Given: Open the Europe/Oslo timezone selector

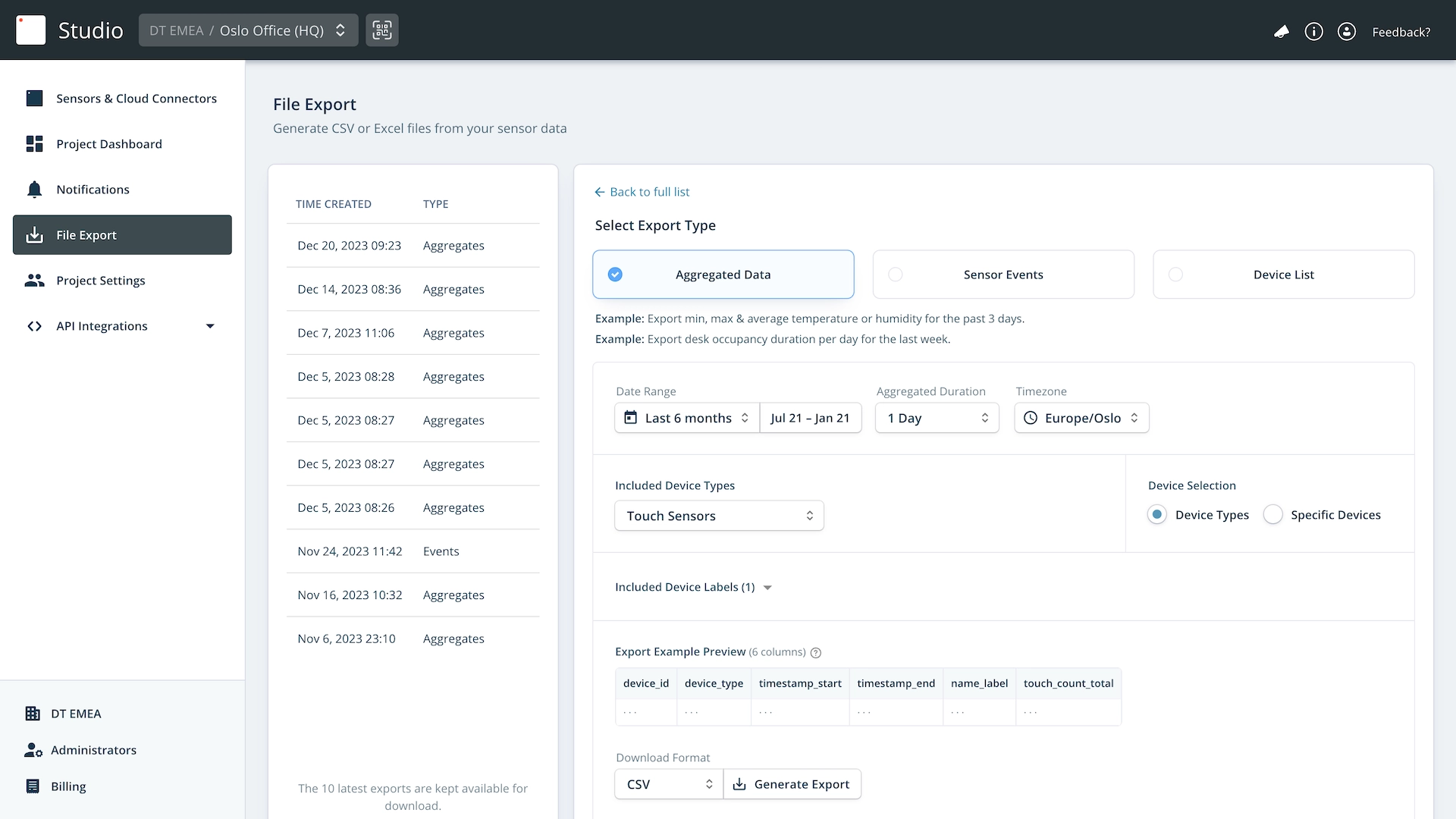Looking at the screenshot, I should coord(1081,418).
